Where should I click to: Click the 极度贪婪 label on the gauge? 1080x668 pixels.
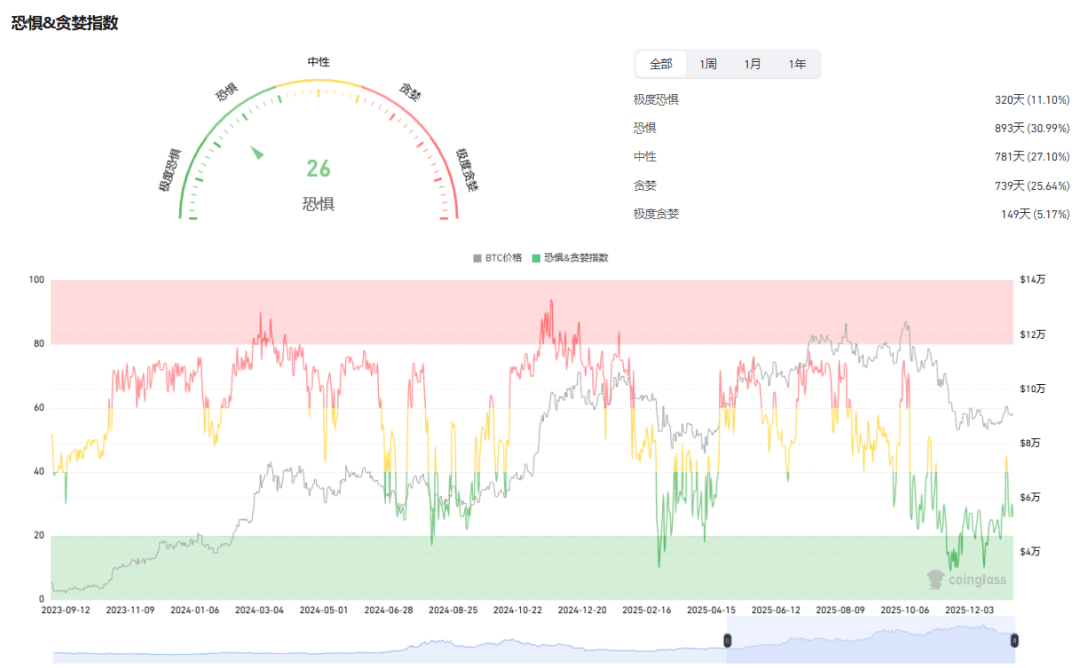coord(467,169)
